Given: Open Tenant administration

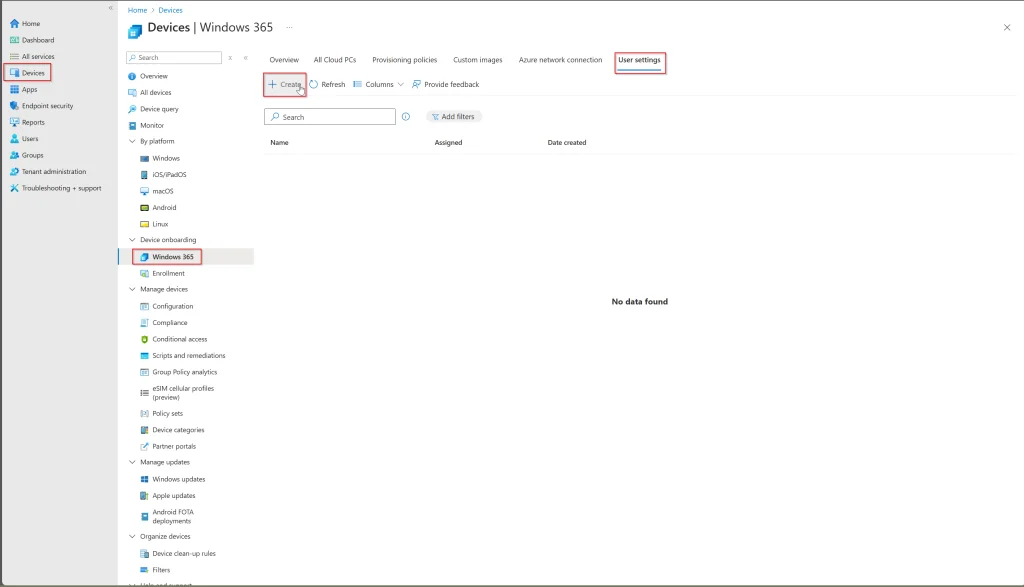Looking at the screenshot, I should 48,172.
